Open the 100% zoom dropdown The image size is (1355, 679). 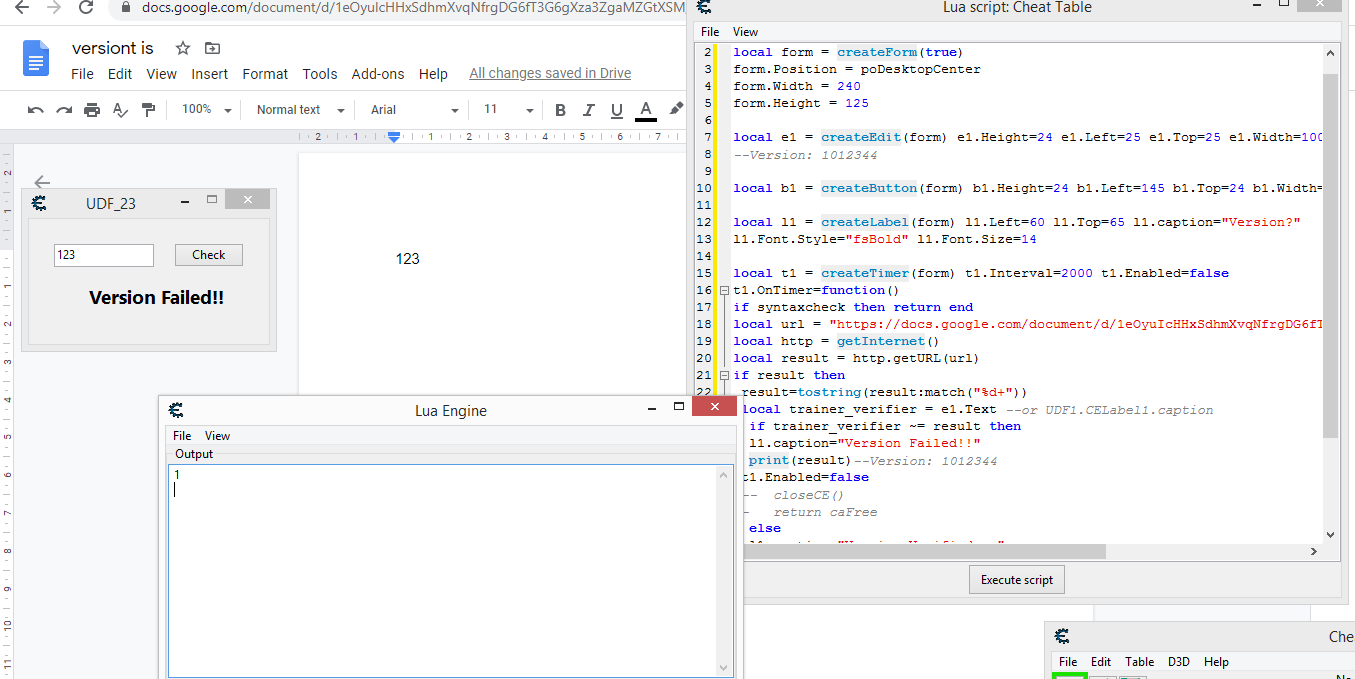pyautogui.click(x=207, y=110)
